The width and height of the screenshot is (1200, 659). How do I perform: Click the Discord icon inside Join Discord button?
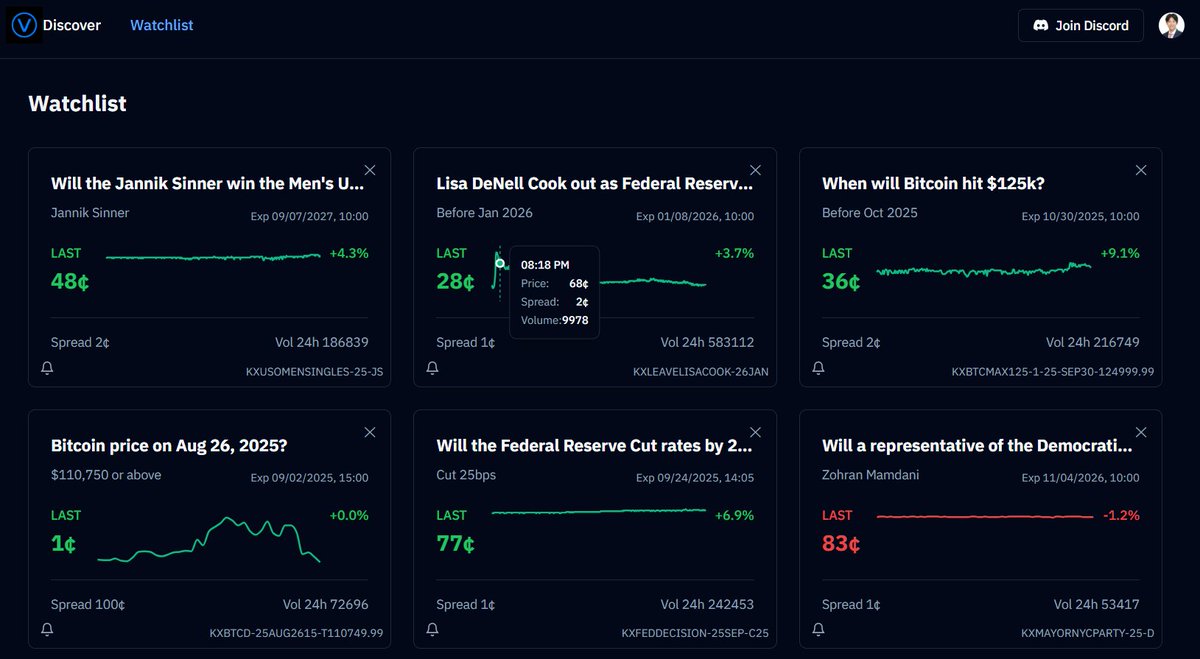(1040, 25)
